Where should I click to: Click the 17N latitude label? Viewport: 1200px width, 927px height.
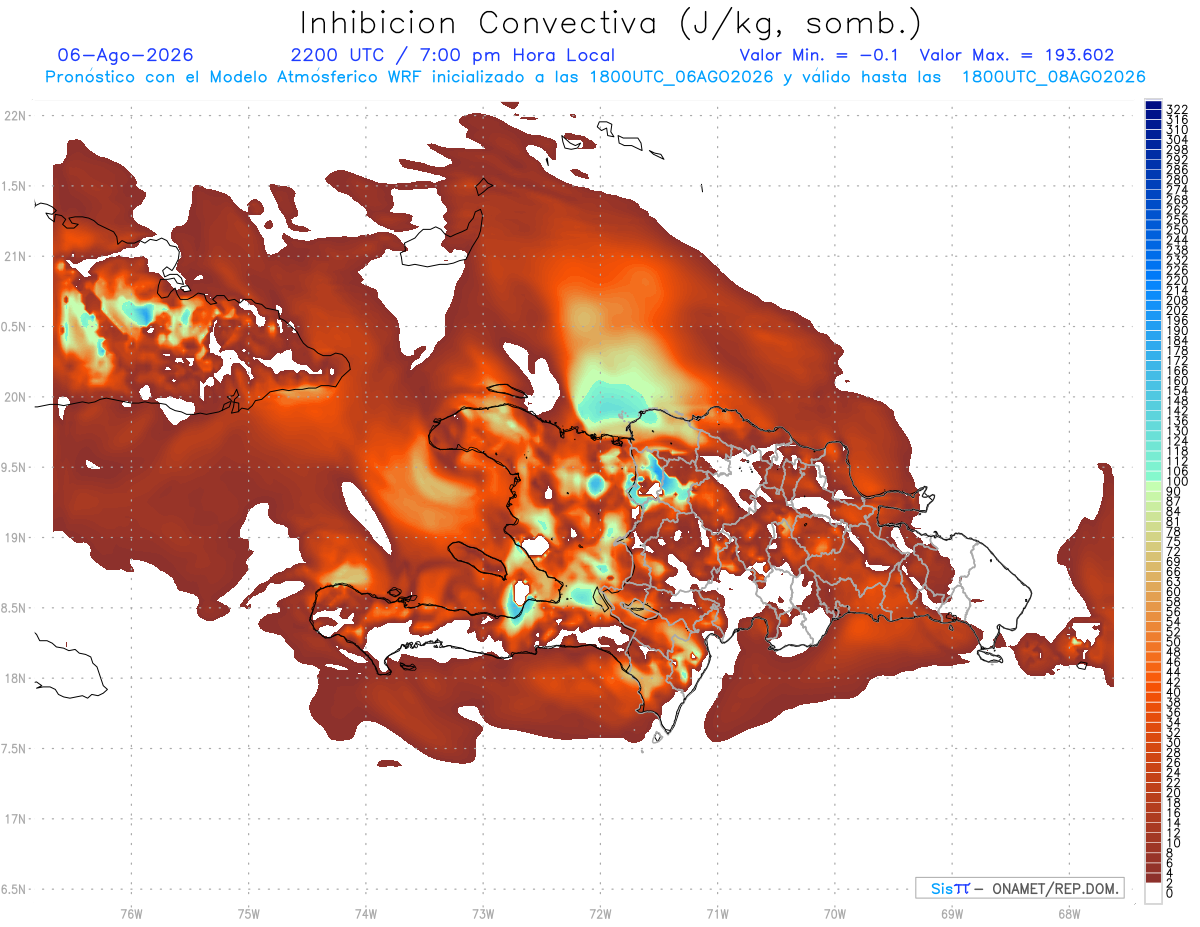tap(15, 819)
